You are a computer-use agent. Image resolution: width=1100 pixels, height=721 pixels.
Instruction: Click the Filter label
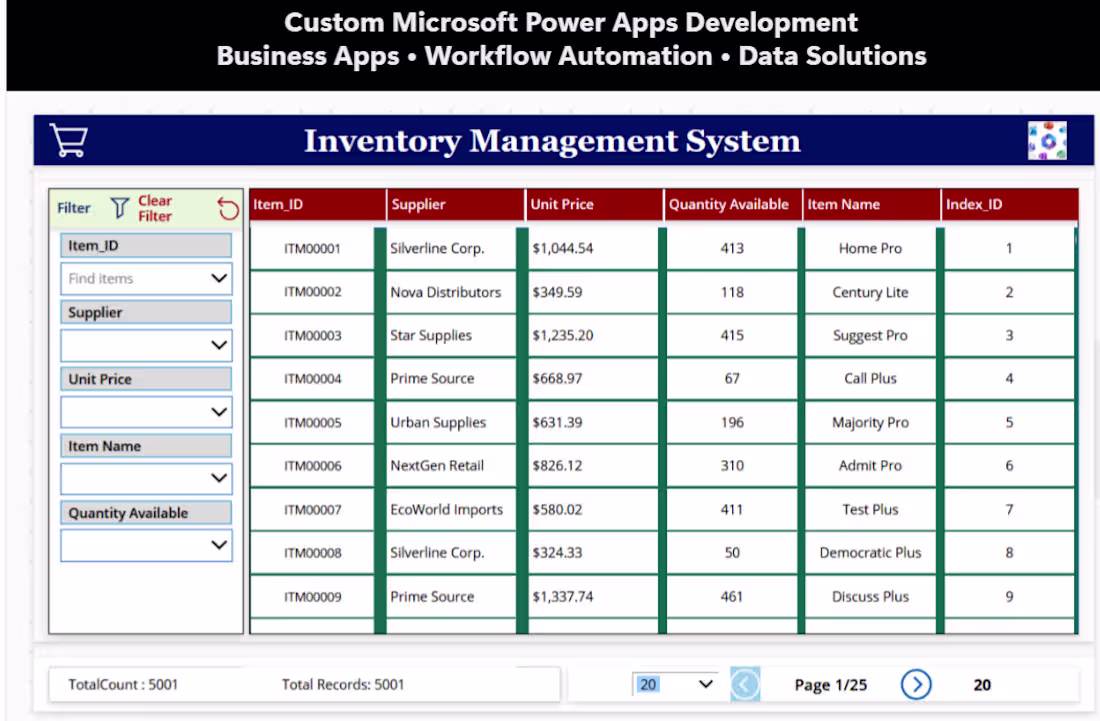tap(74, 208)
